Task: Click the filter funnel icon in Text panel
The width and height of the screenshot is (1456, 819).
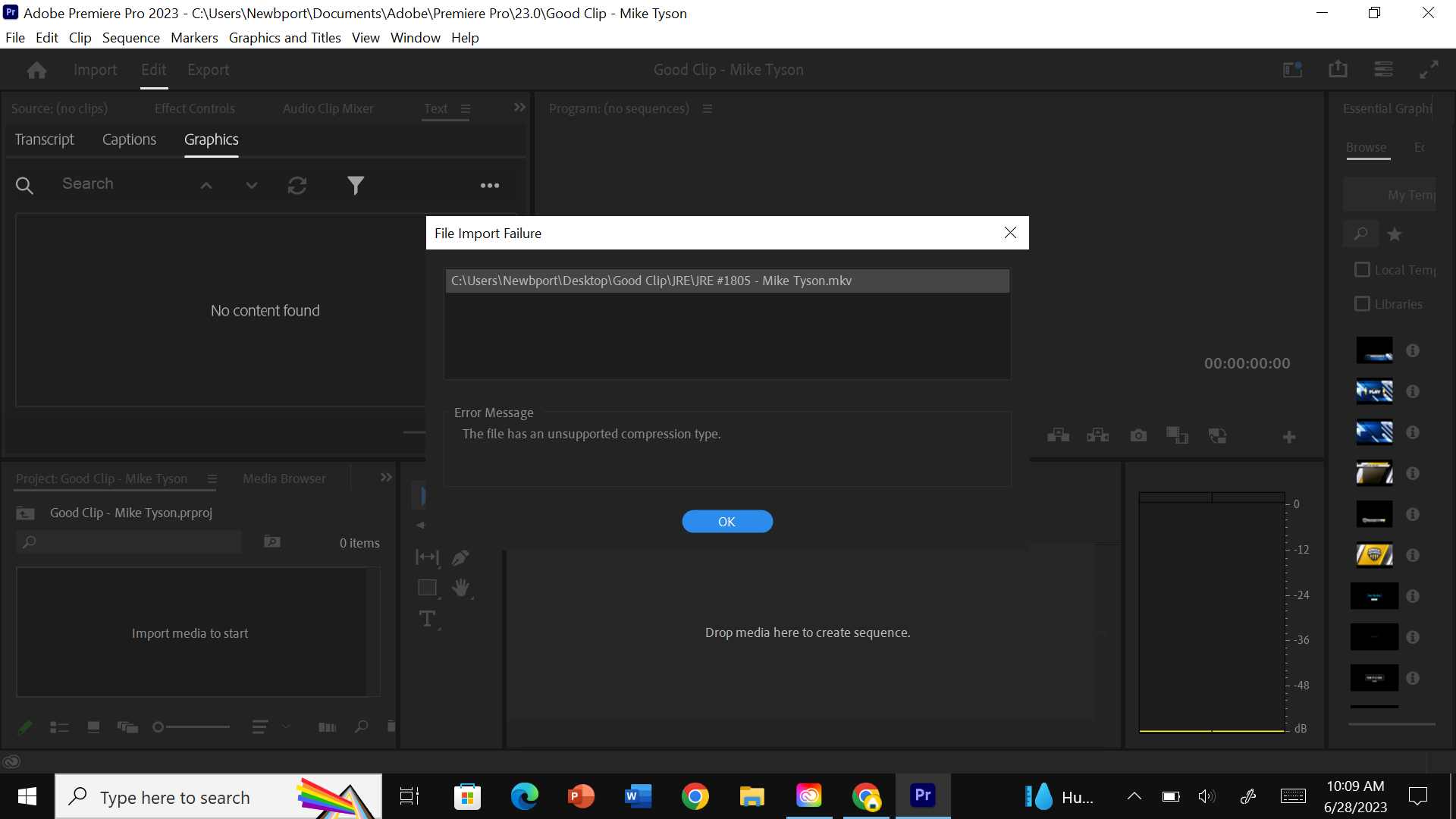Action: click(356, 185)
